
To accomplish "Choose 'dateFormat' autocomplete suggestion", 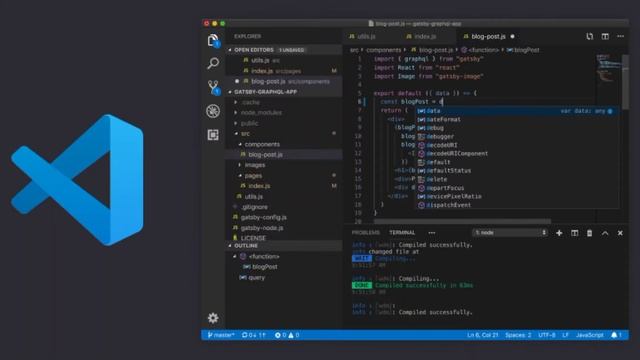I will pos(517,119).
